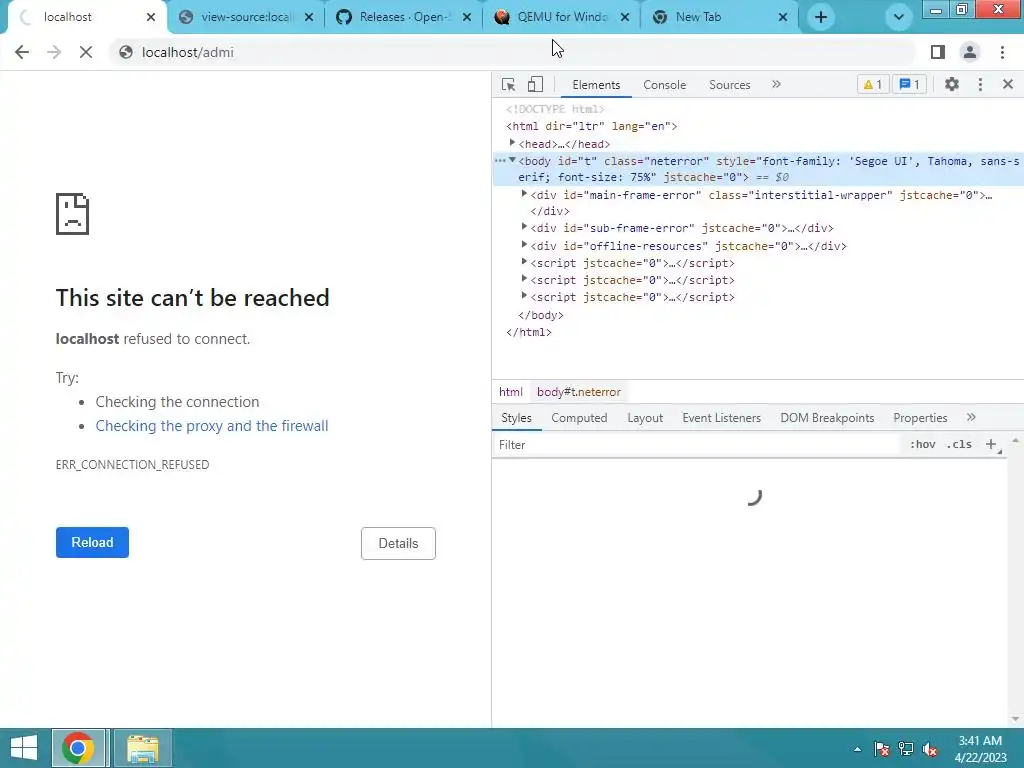Select body#t.neterror breadcrumb
Viewport: 1024px width, 768px height.
pyautogui.click(x=579, y=392)
